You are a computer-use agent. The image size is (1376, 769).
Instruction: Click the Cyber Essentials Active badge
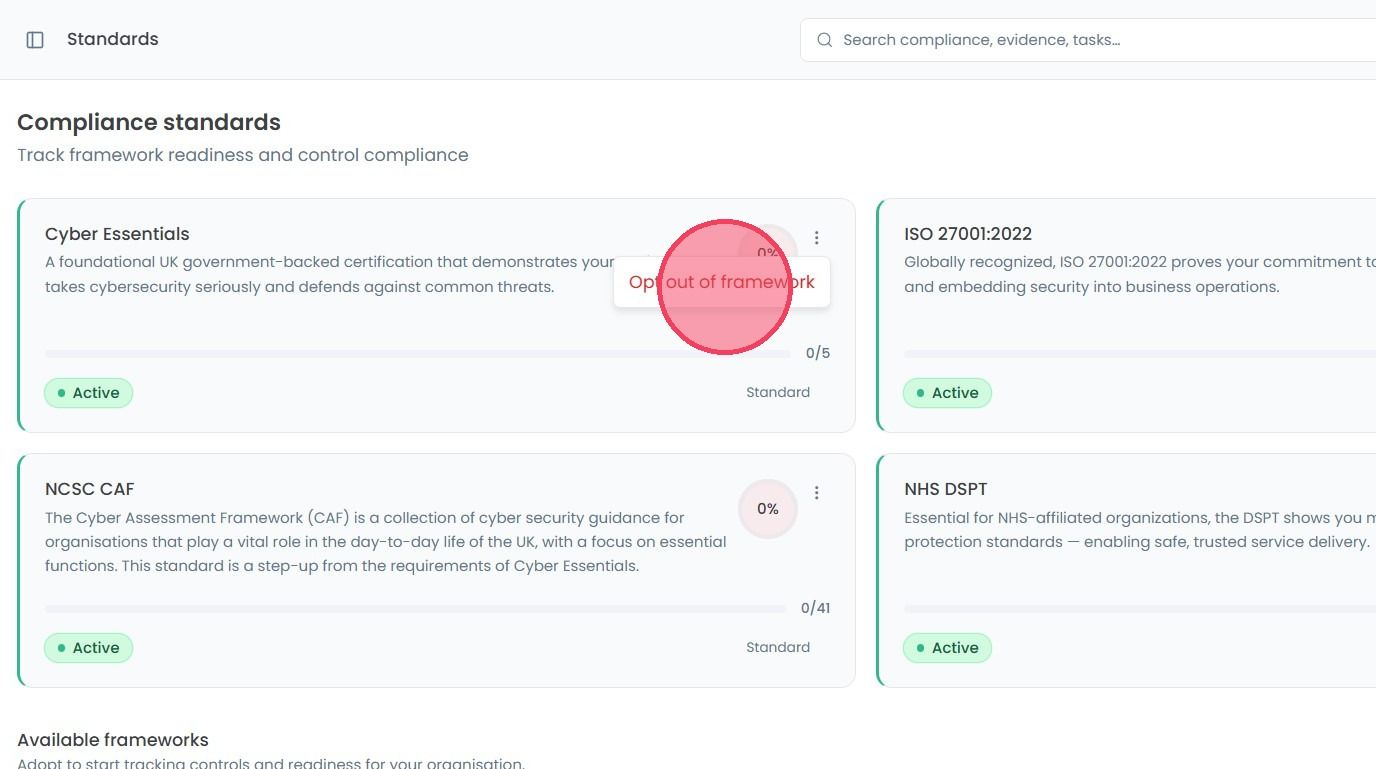point(88,393)
